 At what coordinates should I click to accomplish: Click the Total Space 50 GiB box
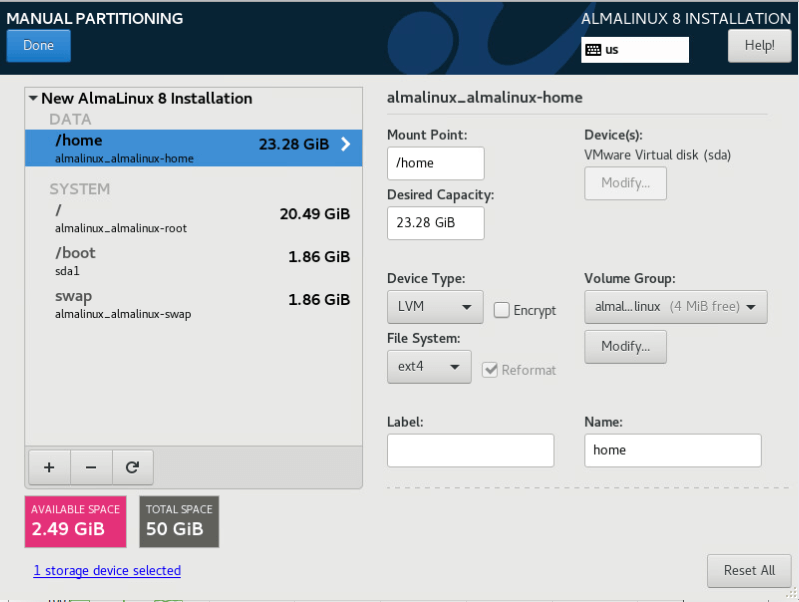point(179,521)
